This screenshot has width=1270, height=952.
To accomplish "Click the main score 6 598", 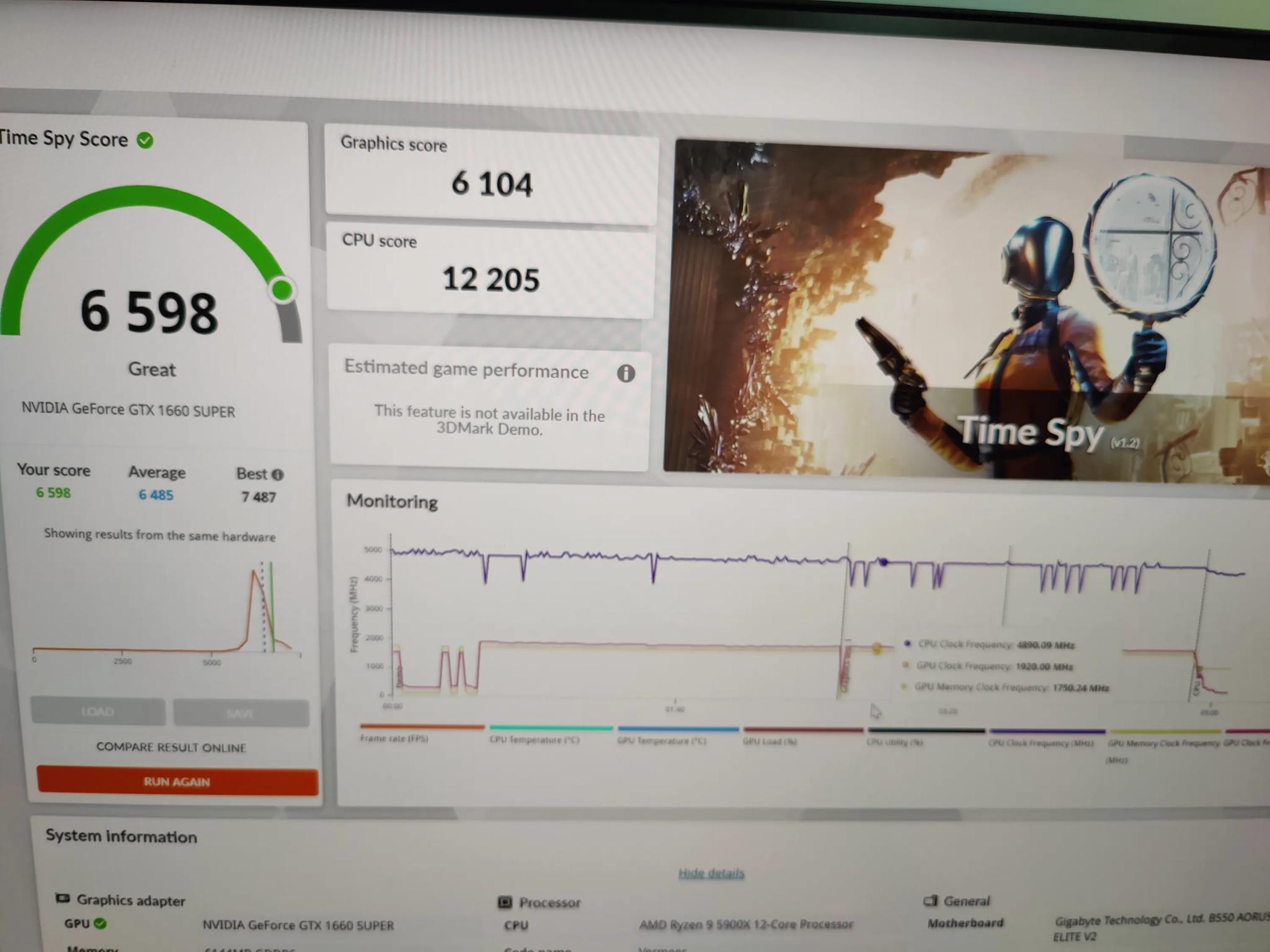I will click(149, 312).
